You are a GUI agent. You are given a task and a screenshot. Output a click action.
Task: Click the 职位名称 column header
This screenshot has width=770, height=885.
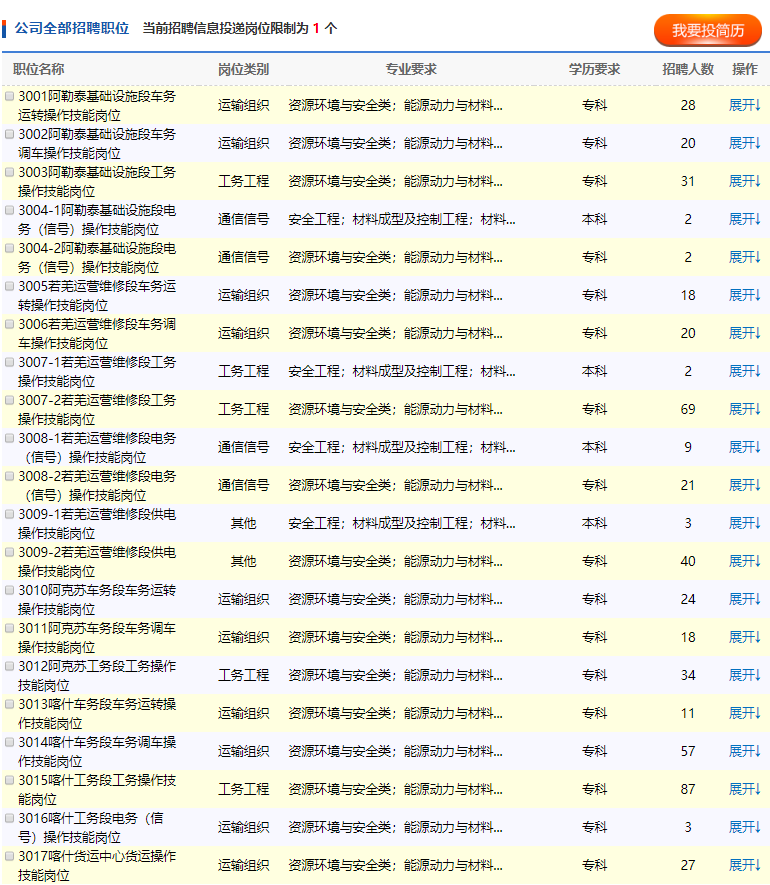pos(39,70)
